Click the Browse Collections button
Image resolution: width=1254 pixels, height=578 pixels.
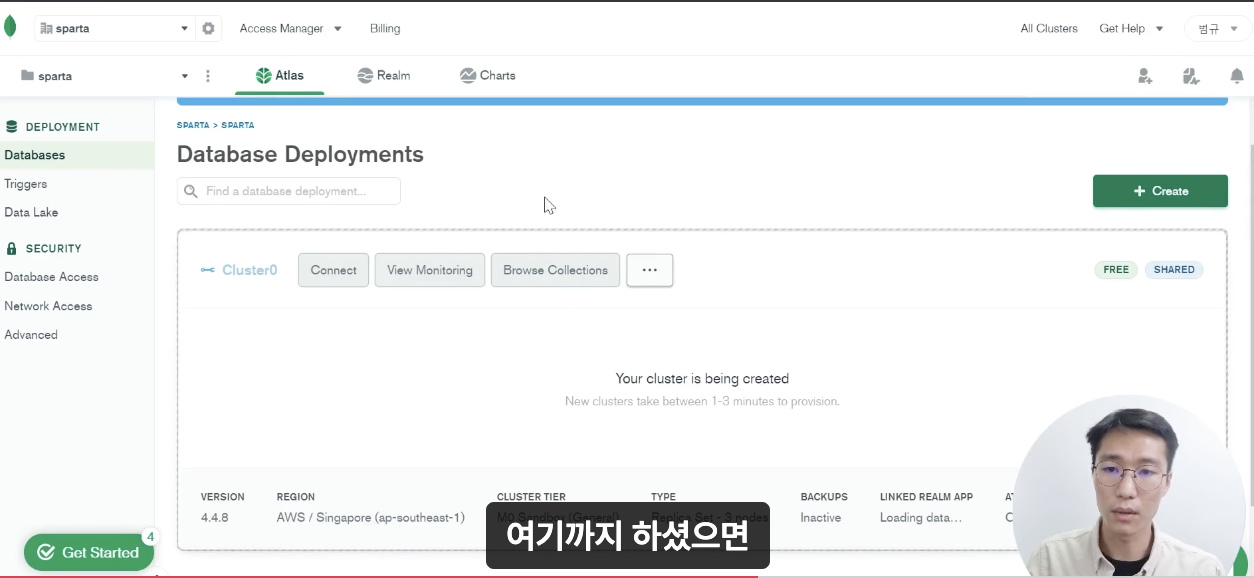tap(556, 270)
